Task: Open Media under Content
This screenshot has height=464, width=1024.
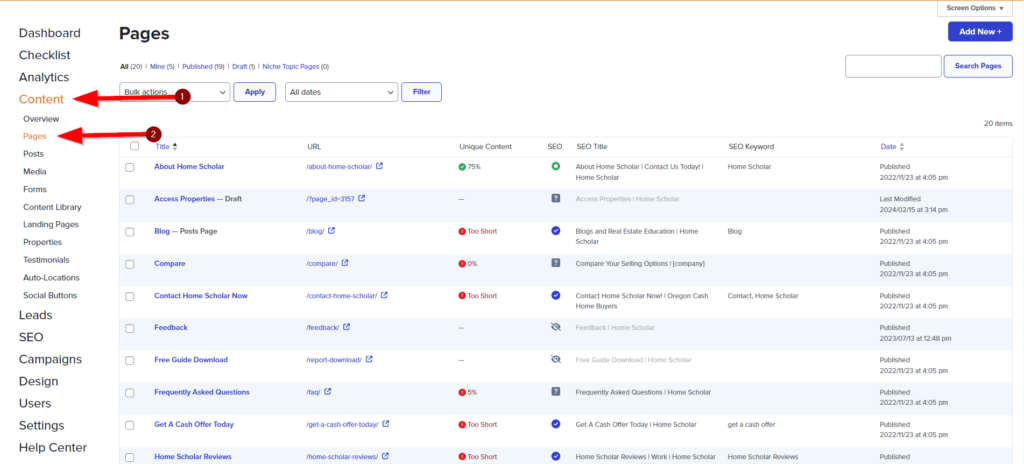Action: [35, 172]
